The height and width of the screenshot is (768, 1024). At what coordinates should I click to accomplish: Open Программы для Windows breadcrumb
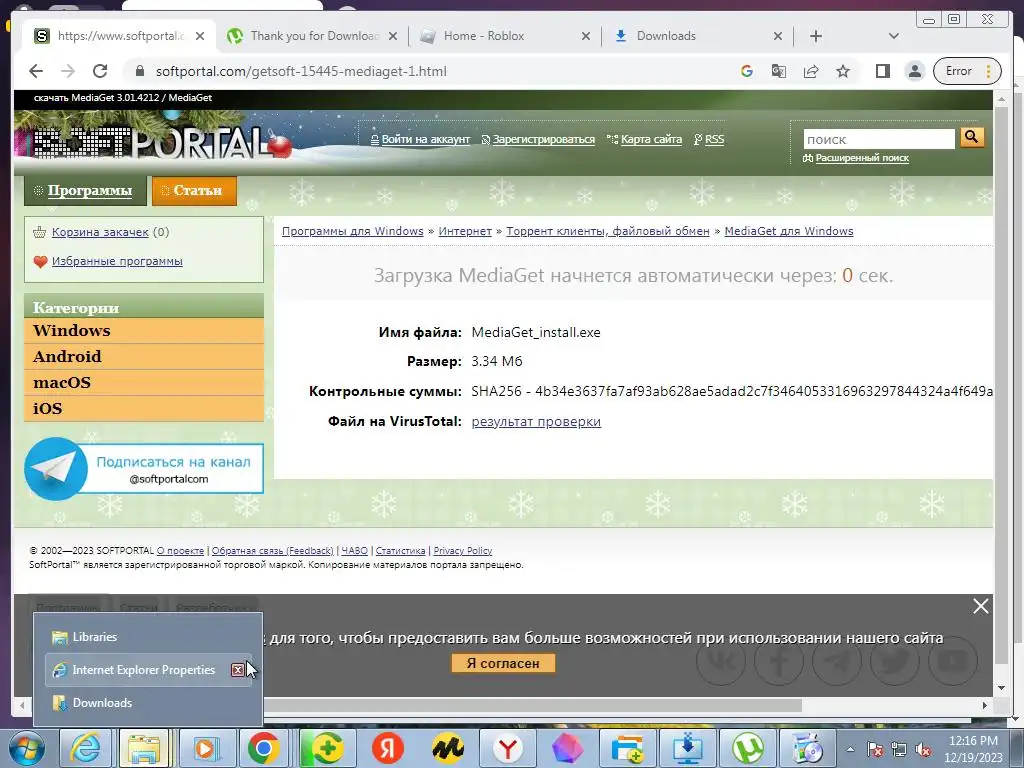click(x=353, y=231)
